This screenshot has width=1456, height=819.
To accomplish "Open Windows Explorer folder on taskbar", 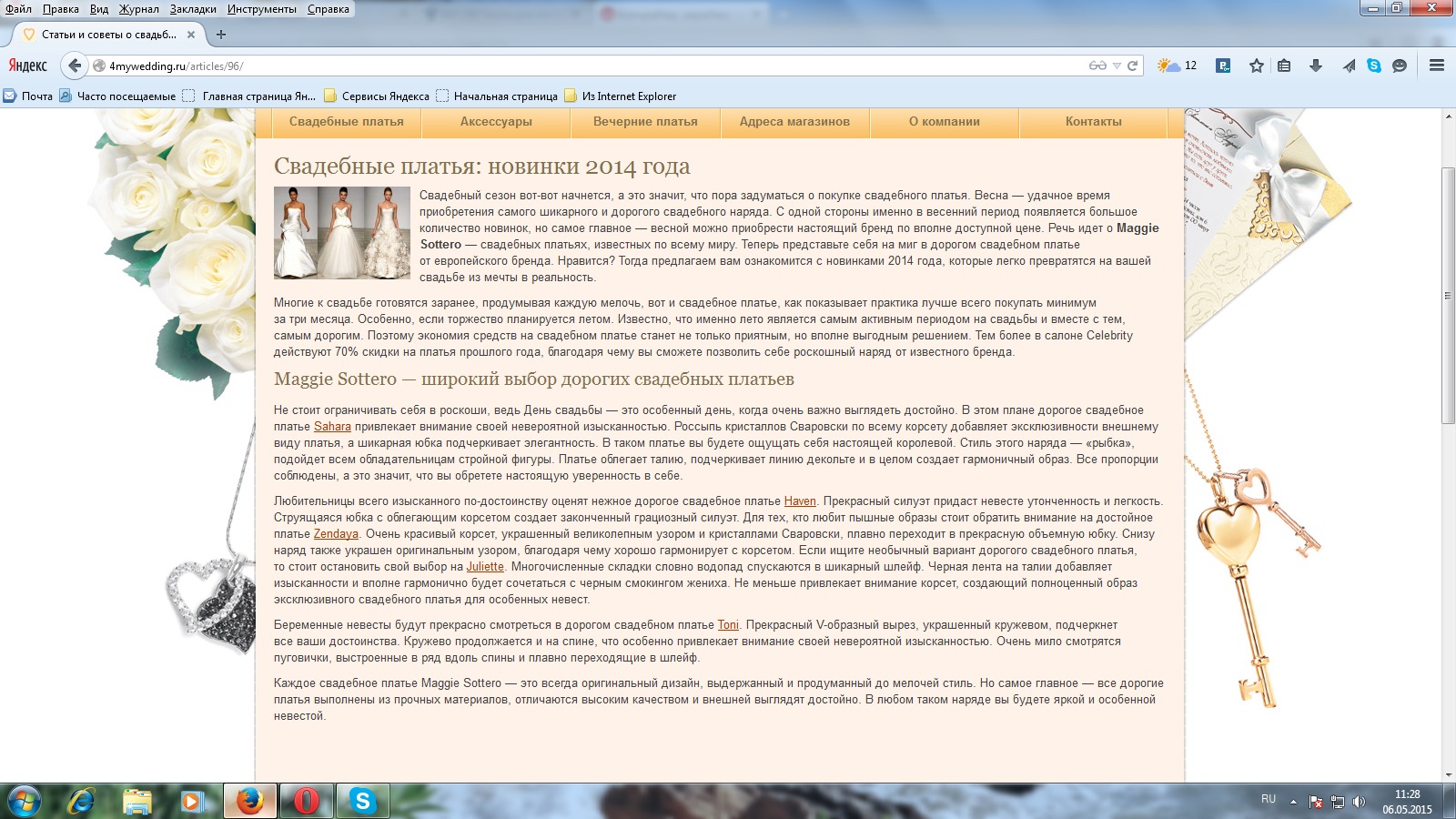I will pos(137,801).
